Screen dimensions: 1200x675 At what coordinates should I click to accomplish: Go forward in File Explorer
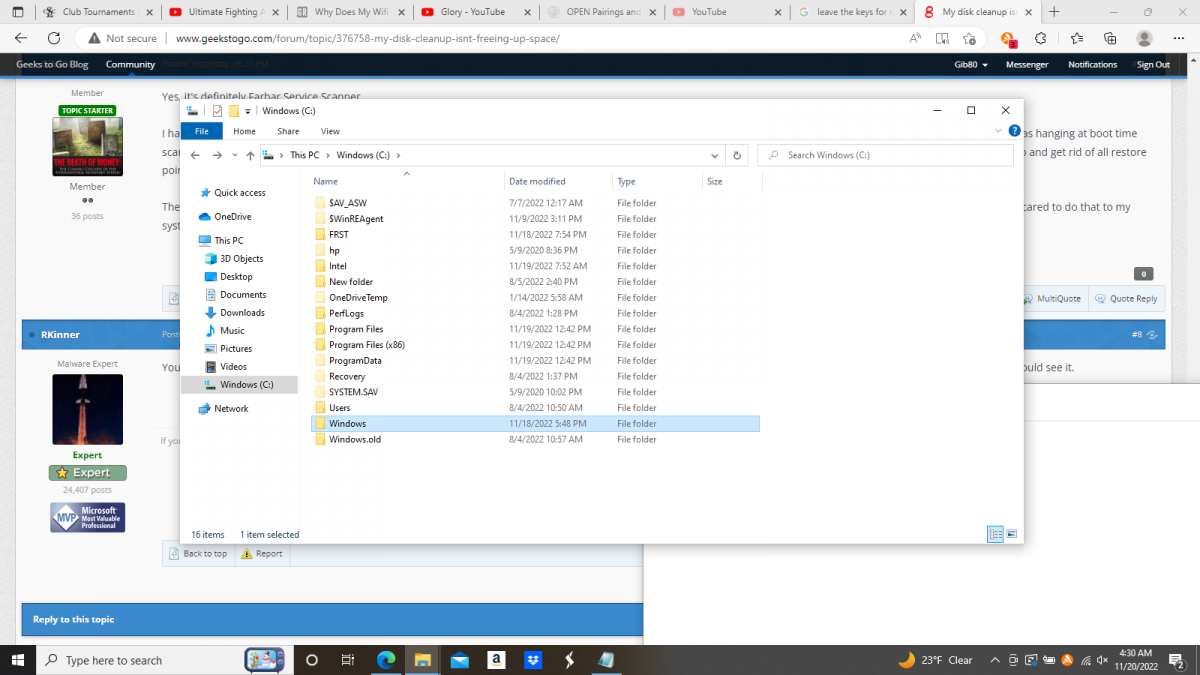point(215,155)
